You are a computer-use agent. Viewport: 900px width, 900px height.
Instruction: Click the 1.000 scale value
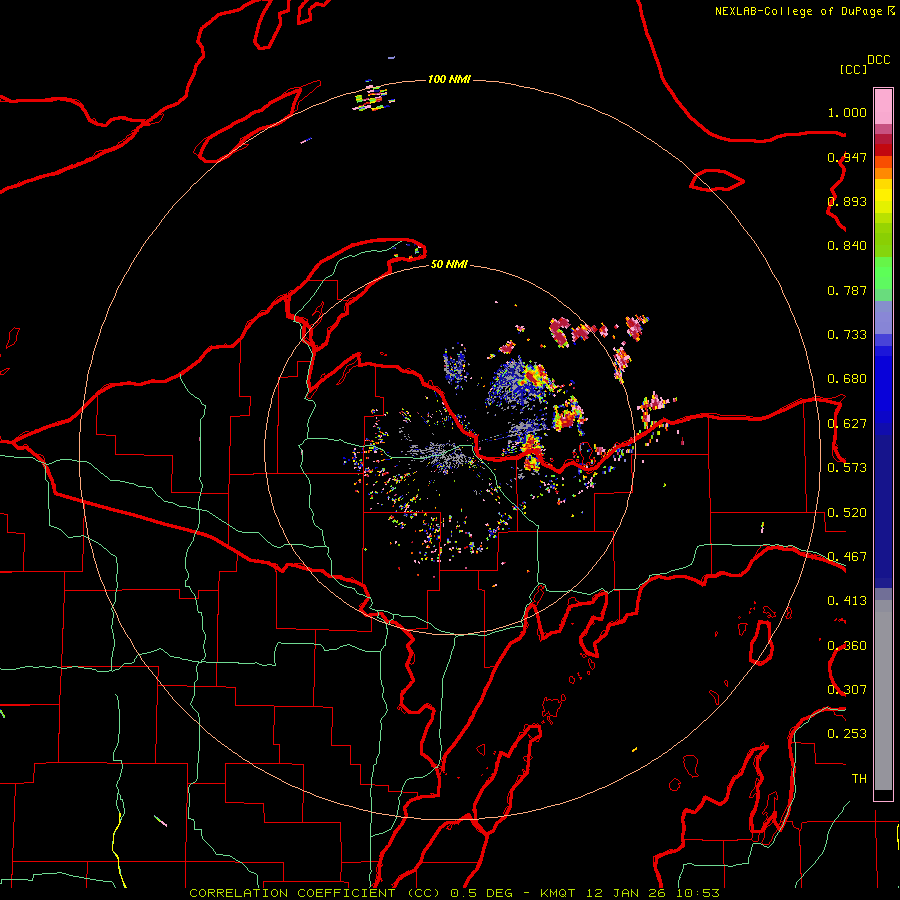(847, 112)
